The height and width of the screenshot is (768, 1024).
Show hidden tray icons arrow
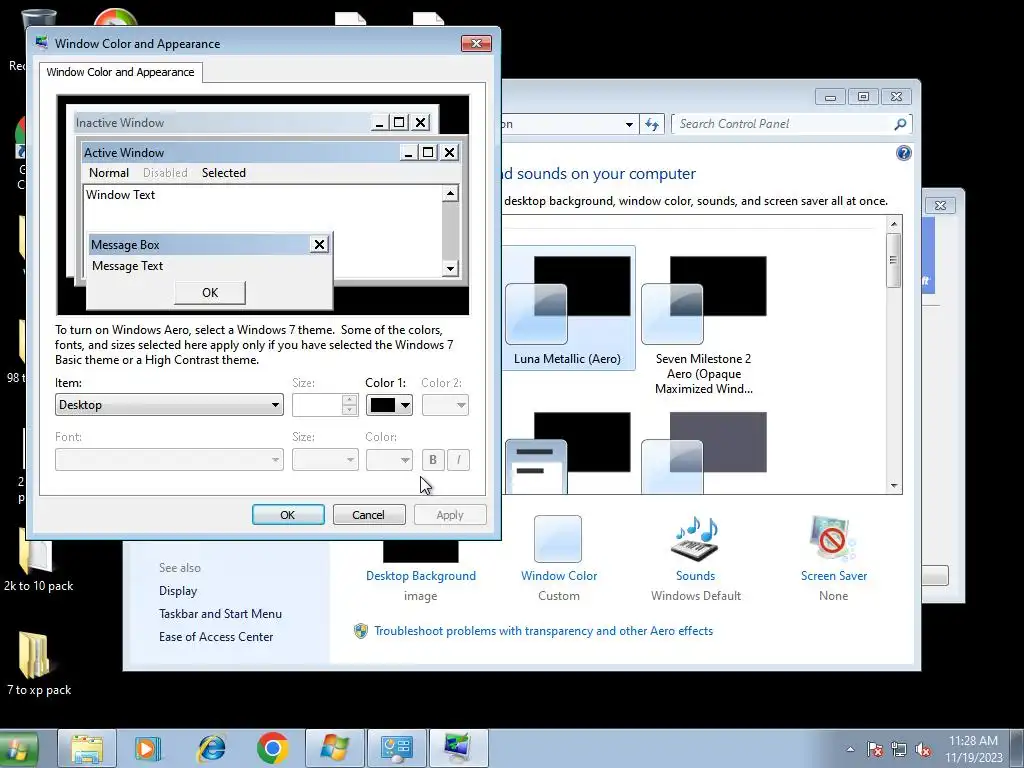pyautogui.click(x=850, y=749)
